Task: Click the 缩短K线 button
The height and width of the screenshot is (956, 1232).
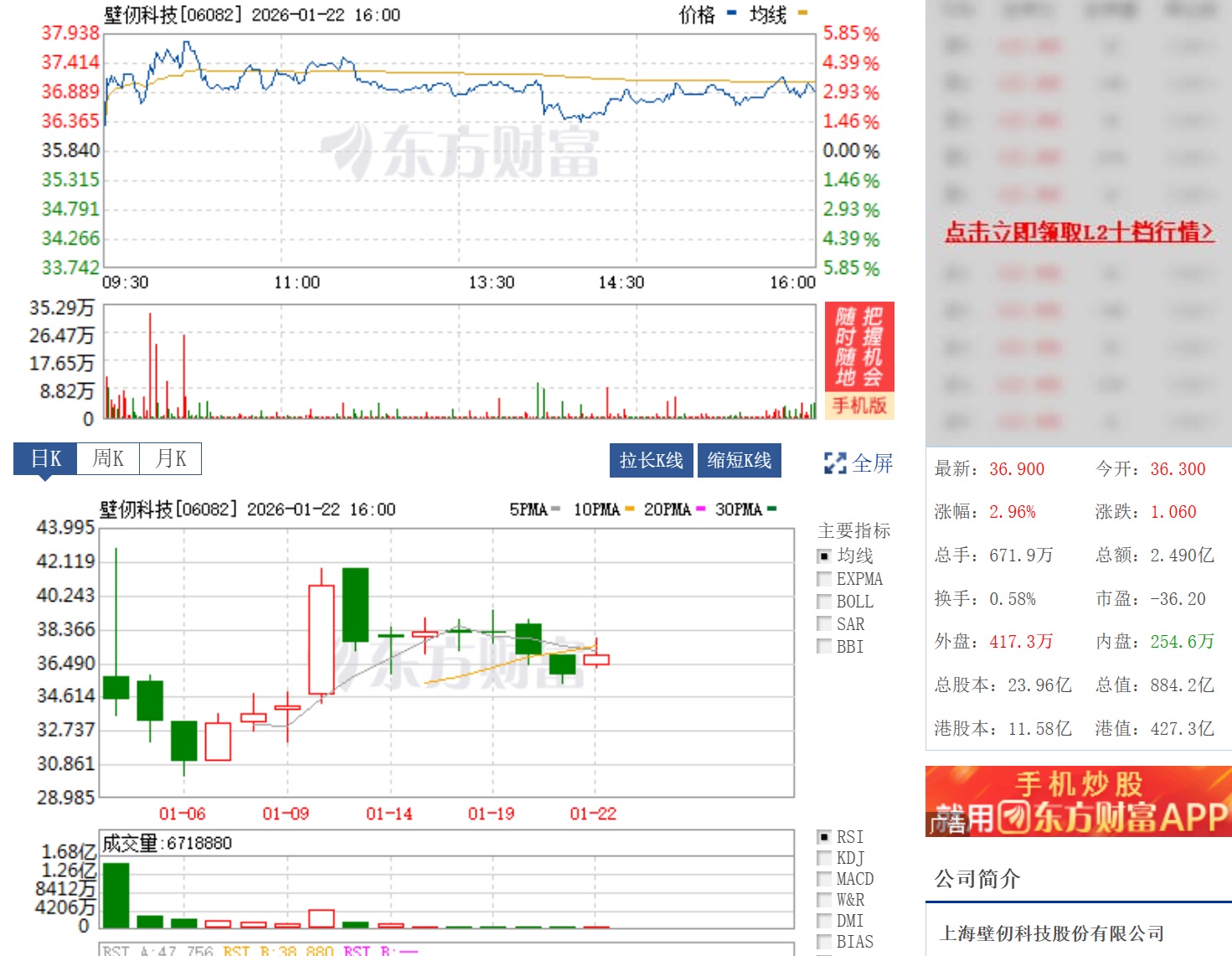Action: (x=740, y=460)
